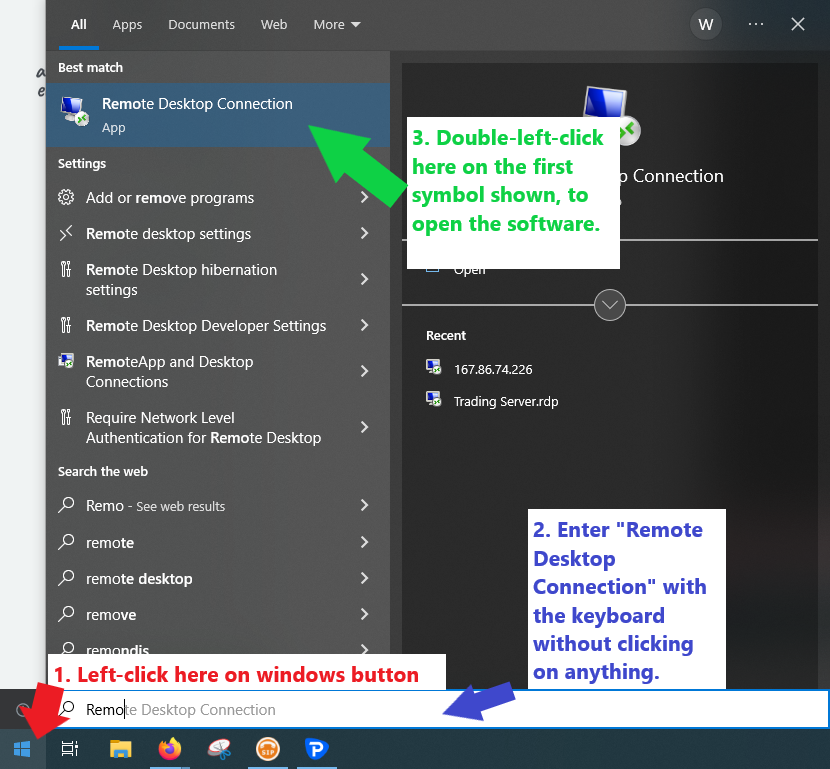The height and width of the screenshot is (769, 830).
Task: Select Remote Desktop hibernation settings result
Action: [x=218, y=279]
